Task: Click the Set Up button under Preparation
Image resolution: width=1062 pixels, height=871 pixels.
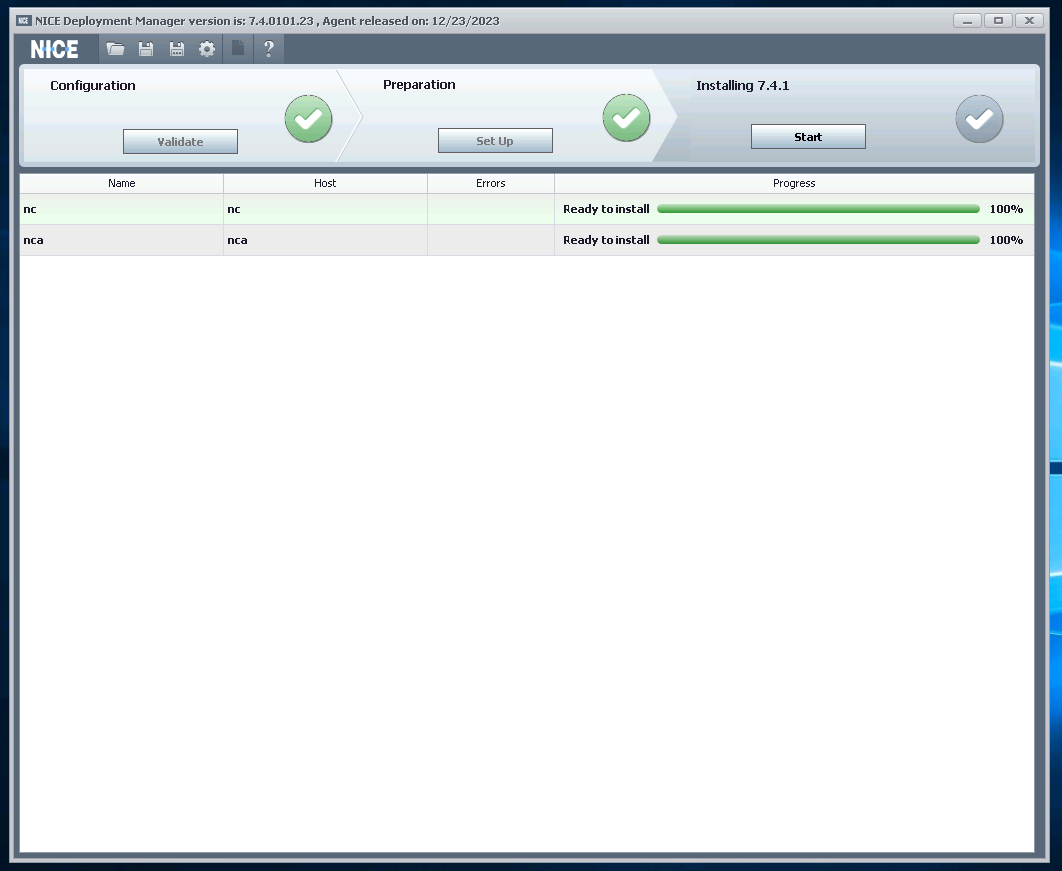Action: pos(495,141)
